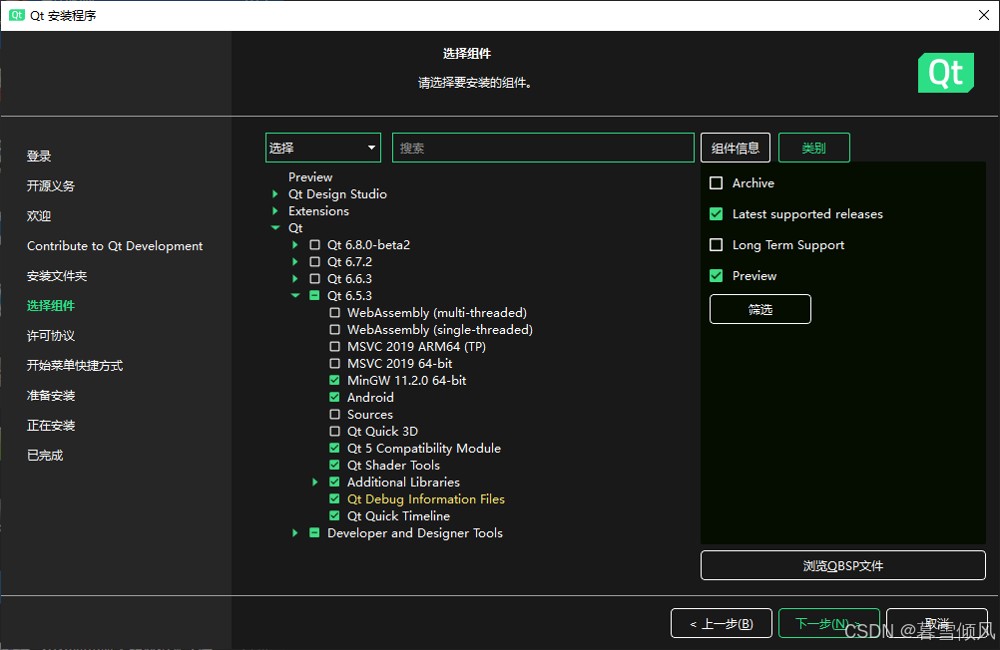1000x650 pixels.
Task: Go back with 上一步(B) button
Action: coord(721,623)
